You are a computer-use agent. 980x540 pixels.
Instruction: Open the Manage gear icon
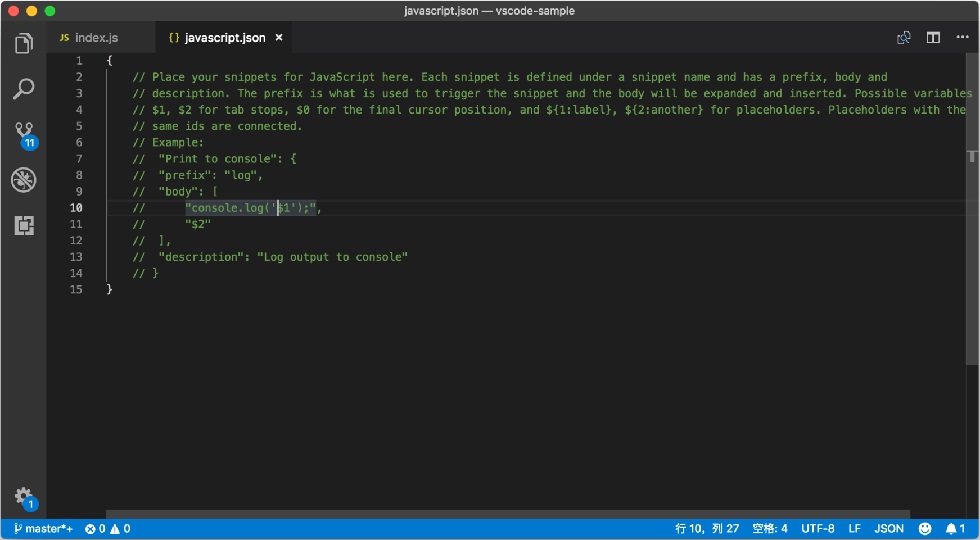click(x=25, y=498)
